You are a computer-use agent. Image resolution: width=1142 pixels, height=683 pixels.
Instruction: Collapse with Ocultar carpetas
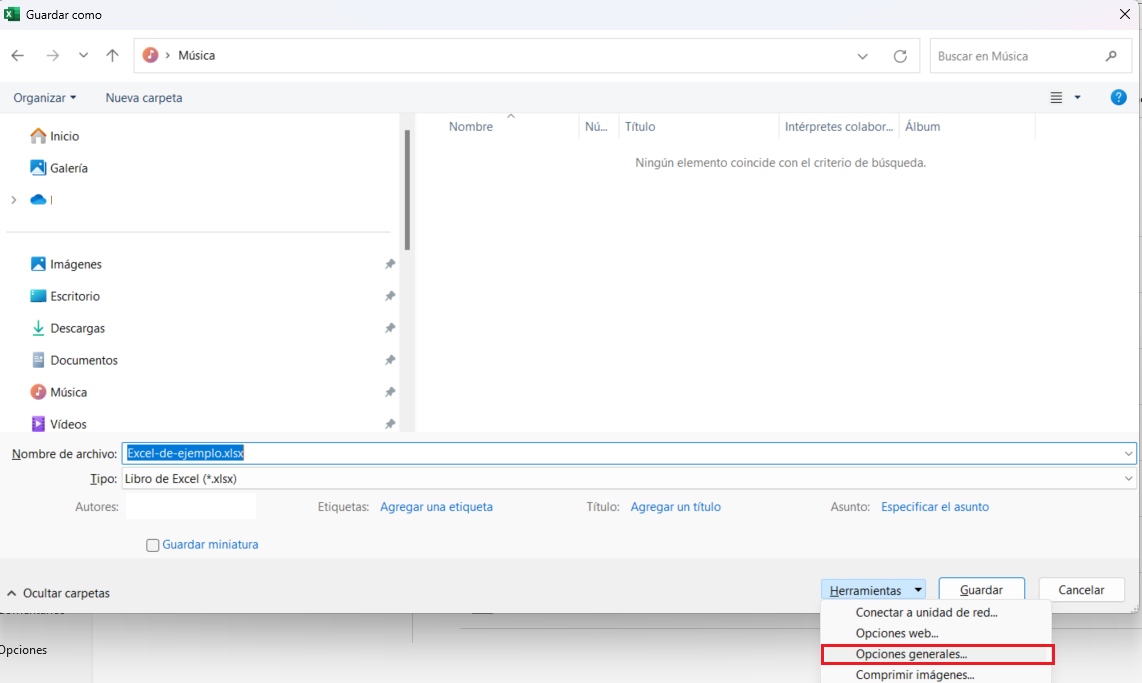pos(58,593)
